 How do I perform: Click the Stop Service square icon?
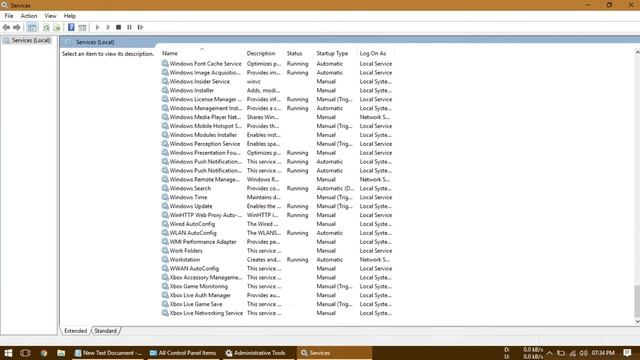[118, 27]
